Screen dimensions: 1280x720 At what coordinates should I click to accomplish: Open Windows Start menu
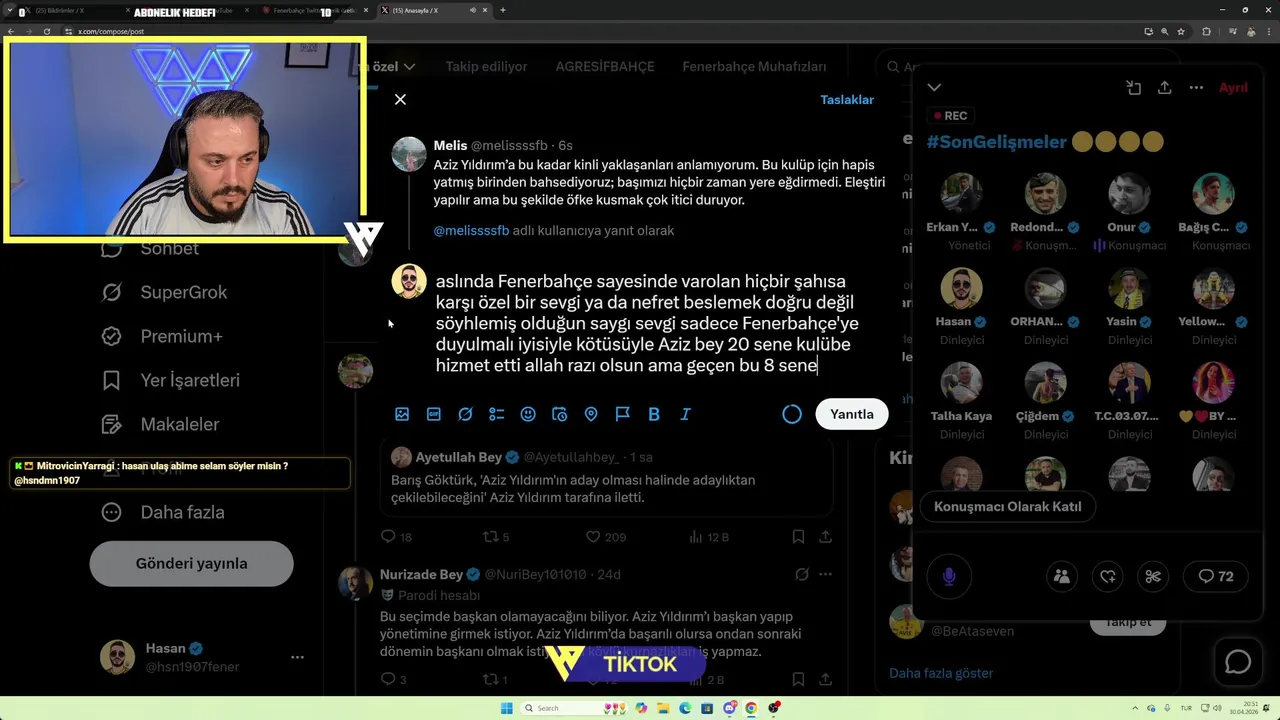click(506, 708)
